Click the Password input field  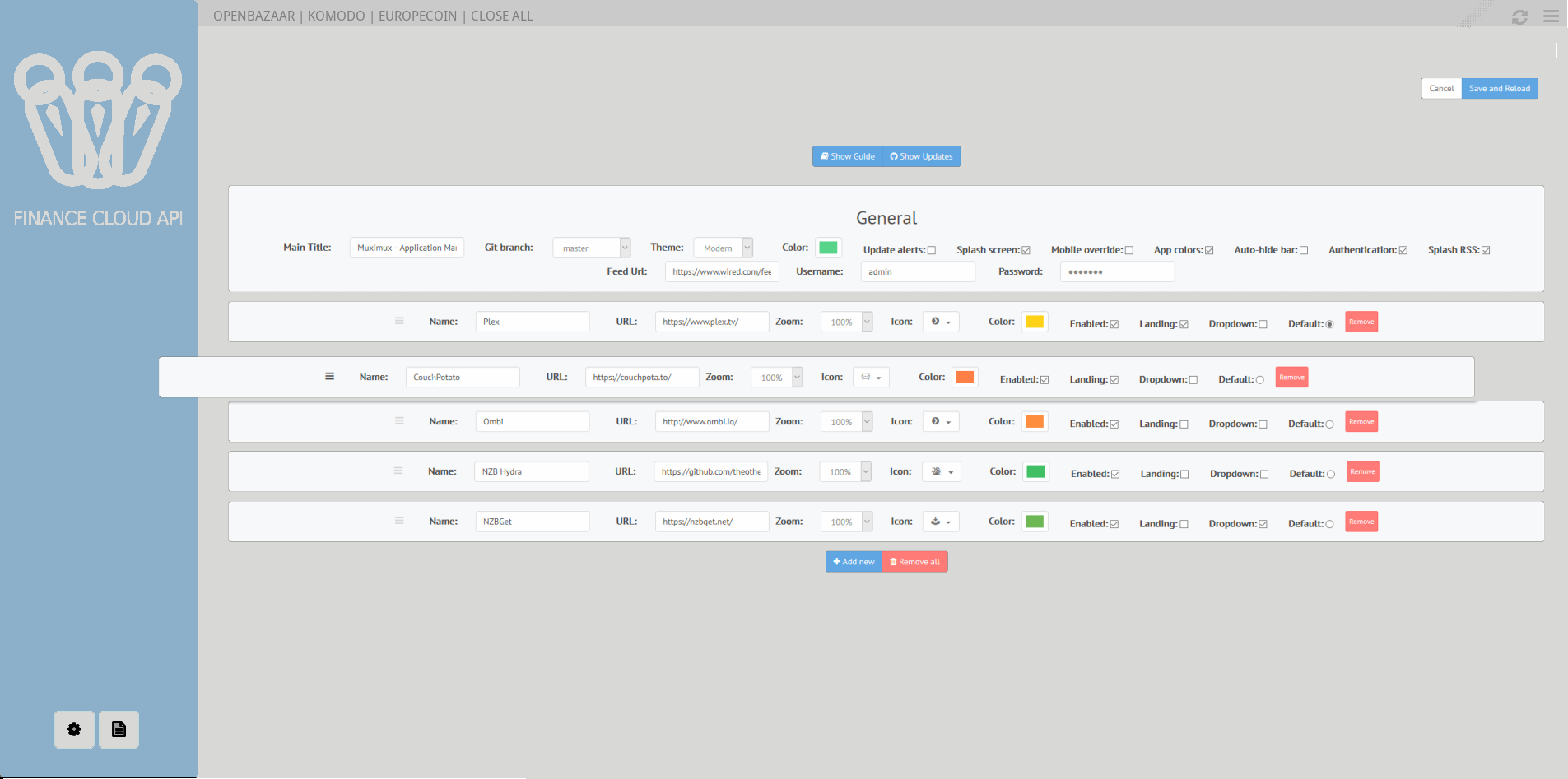pyautogui.click(x=1117, y=271)
